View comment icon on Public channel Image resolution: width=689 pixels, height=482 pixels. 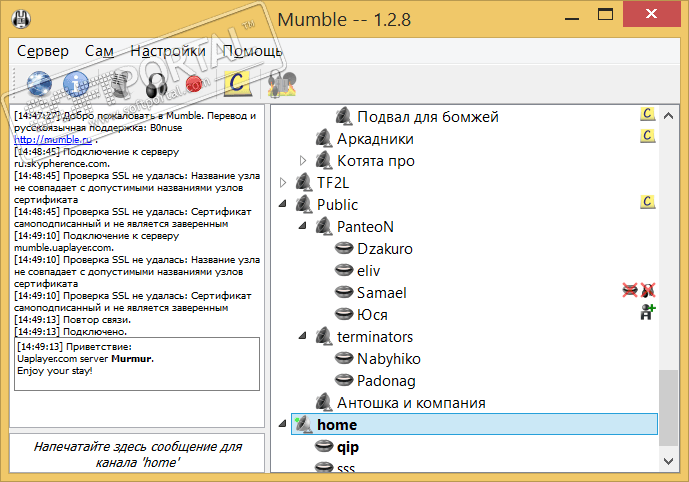point(647,202)
